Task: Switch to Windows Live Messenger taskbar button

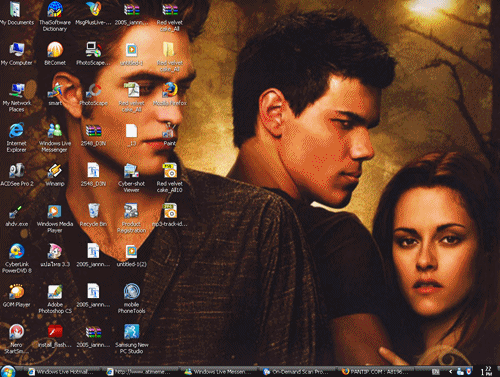Action: click(x=220, y=371)
